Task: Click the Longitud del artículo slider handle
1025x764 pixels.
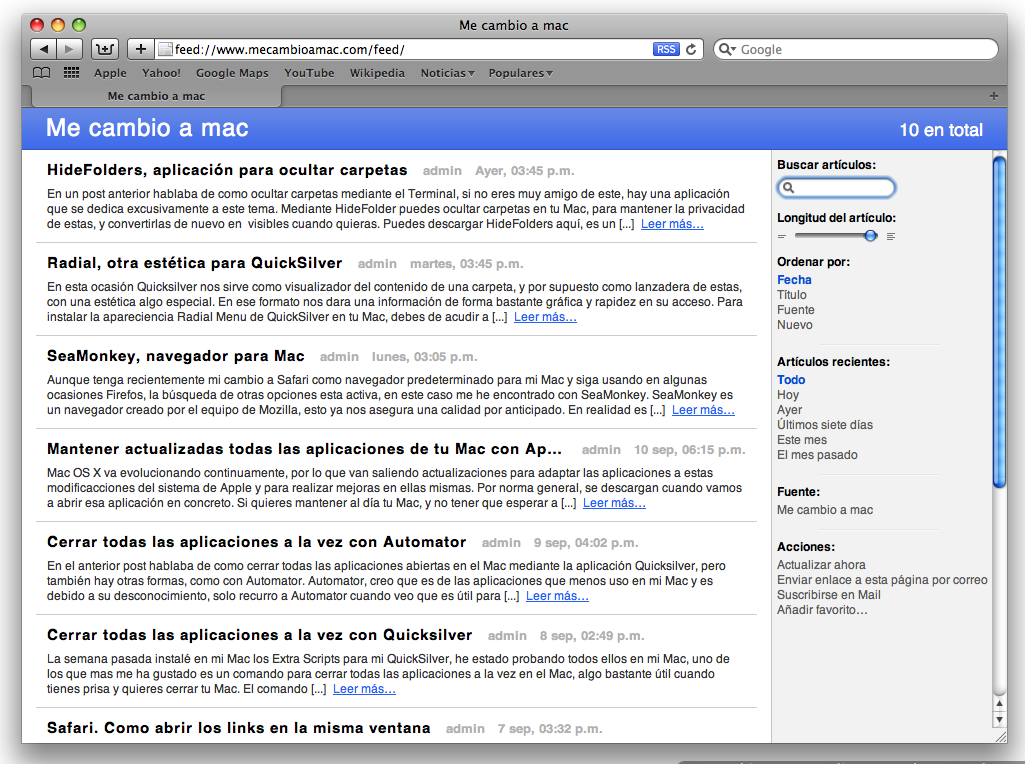Action: [x=870, y=236]
